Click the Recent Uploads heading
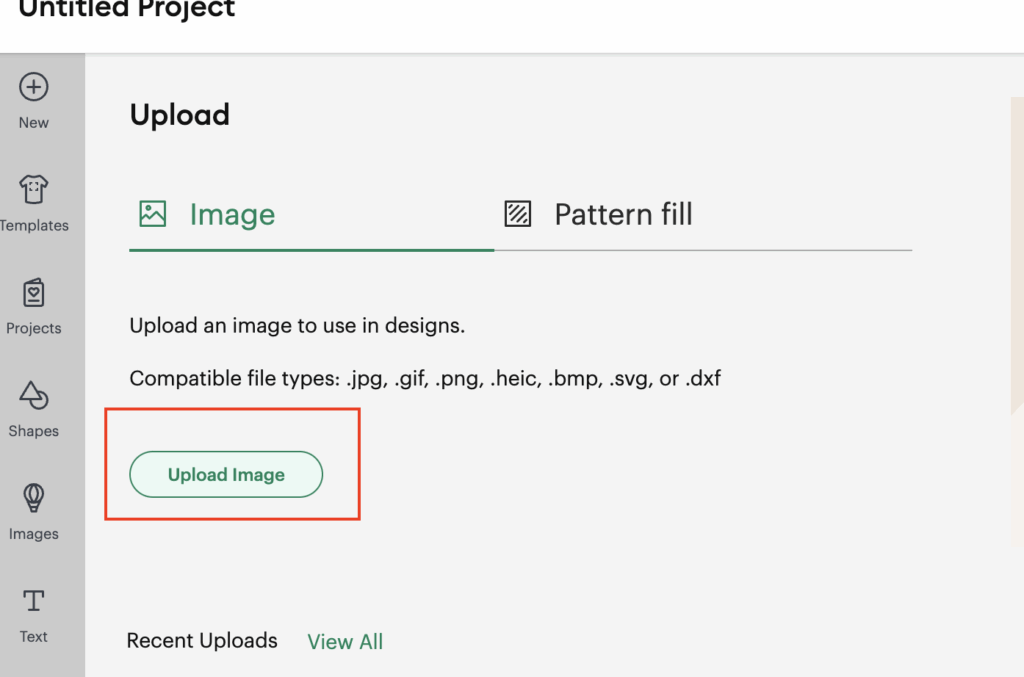 point(202,641)
